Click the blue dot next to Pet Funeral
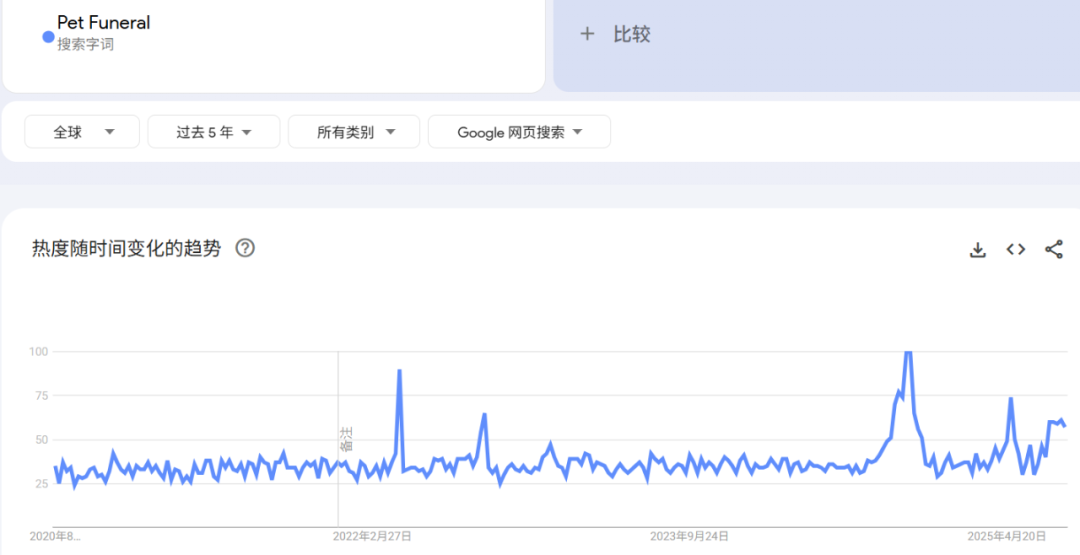The image size is (1080, 555). pyautogui.click(x=48, y=37)
